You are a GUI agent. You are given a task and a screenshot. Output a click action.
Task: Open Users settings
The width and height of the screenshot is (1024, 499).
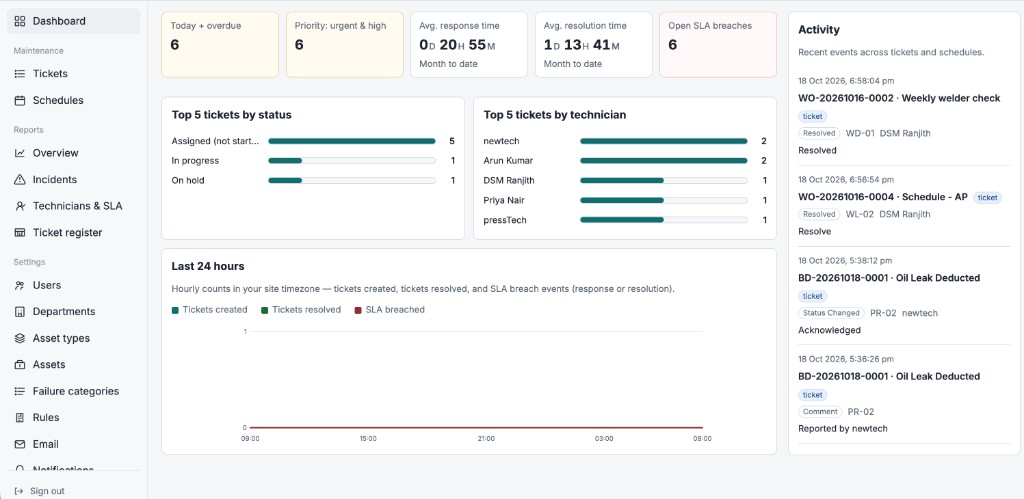pos(73,285)
